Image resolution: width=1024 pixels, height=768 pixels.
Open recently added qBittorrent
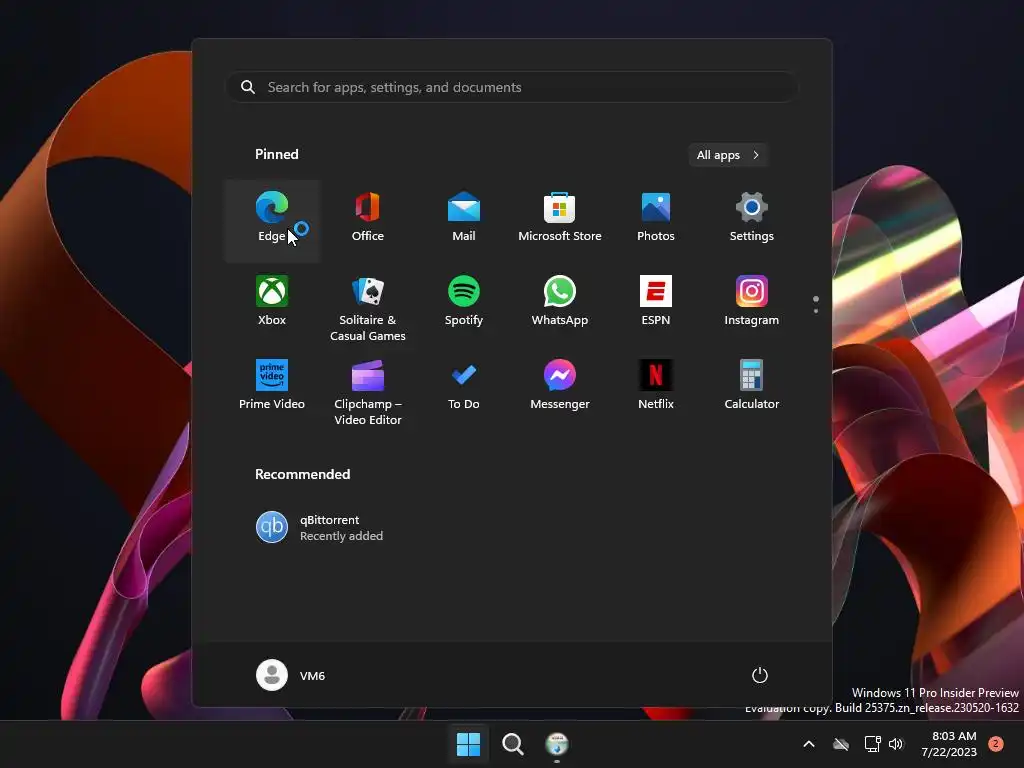[320, 527]
